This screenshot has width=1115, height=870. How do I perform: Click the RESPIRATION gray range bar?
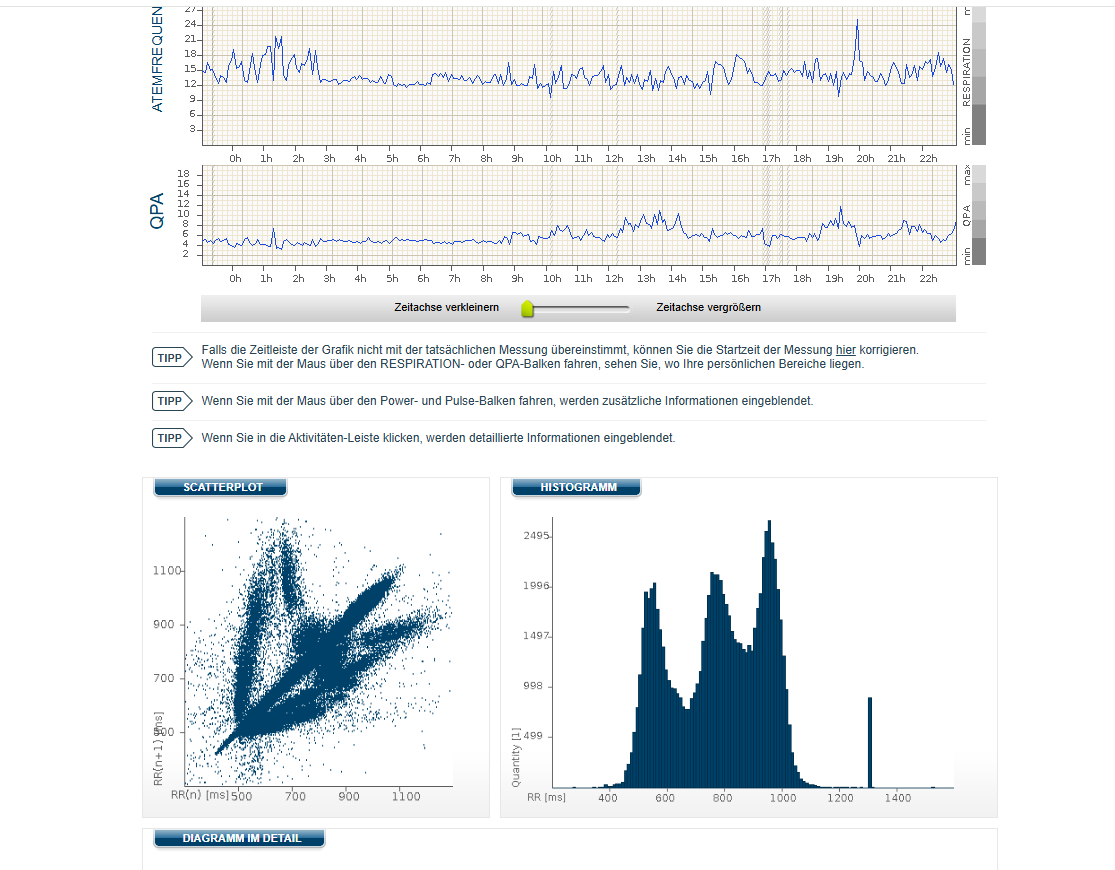[978, 76]
